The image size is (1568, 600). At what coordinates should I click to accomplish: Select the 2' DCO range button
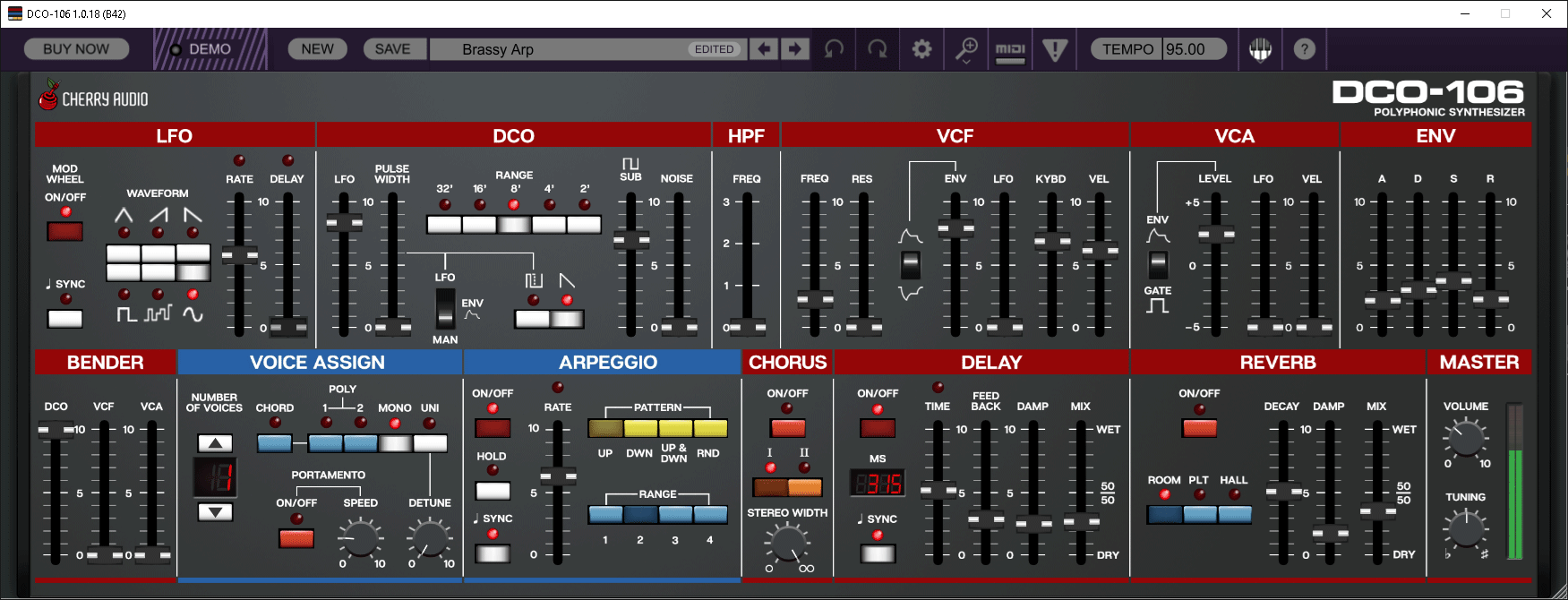[x=584, y=225]
